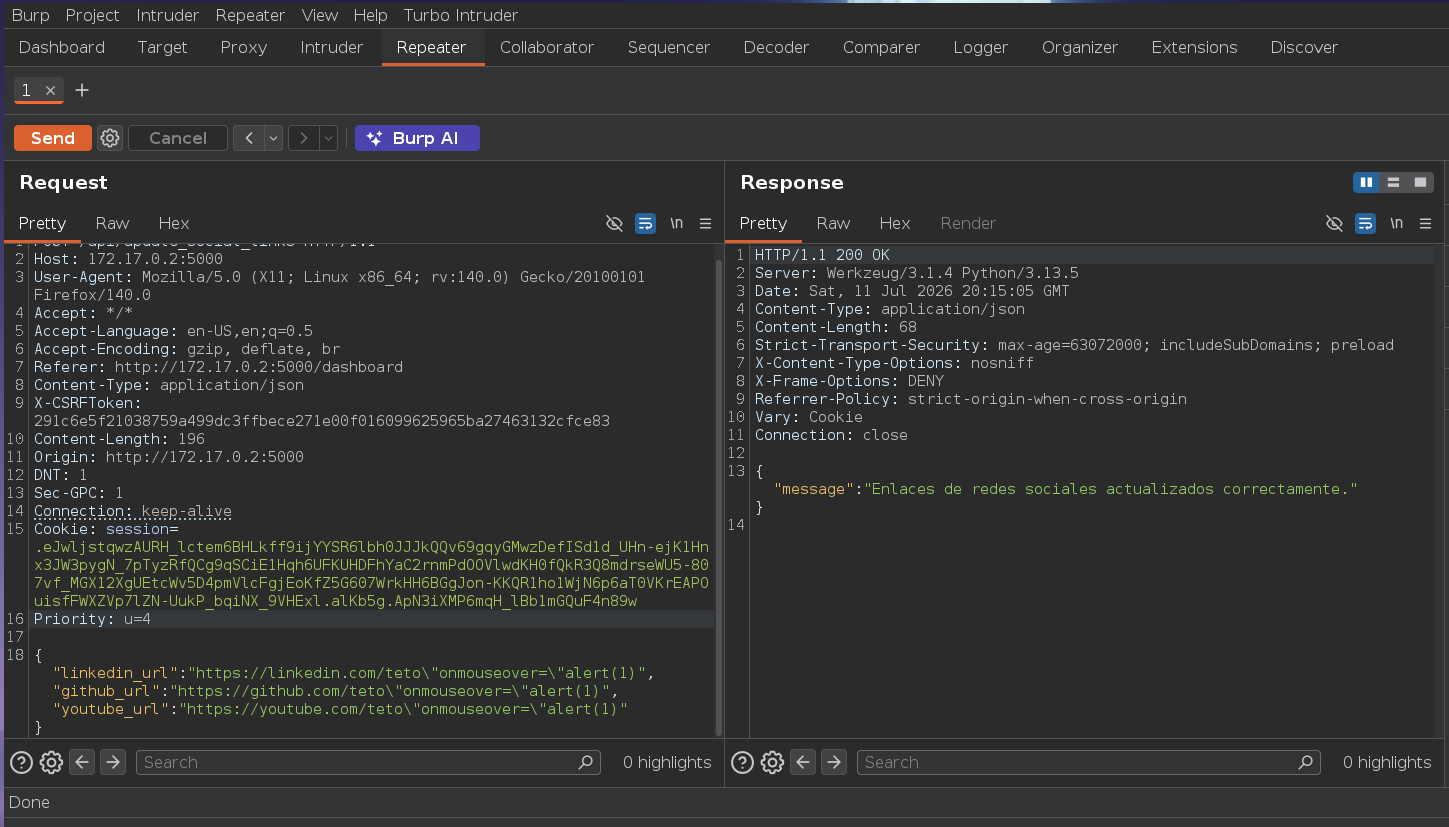
Task: Go back to previous request in history
Action: pyautogui.click(x=248, y=138)
